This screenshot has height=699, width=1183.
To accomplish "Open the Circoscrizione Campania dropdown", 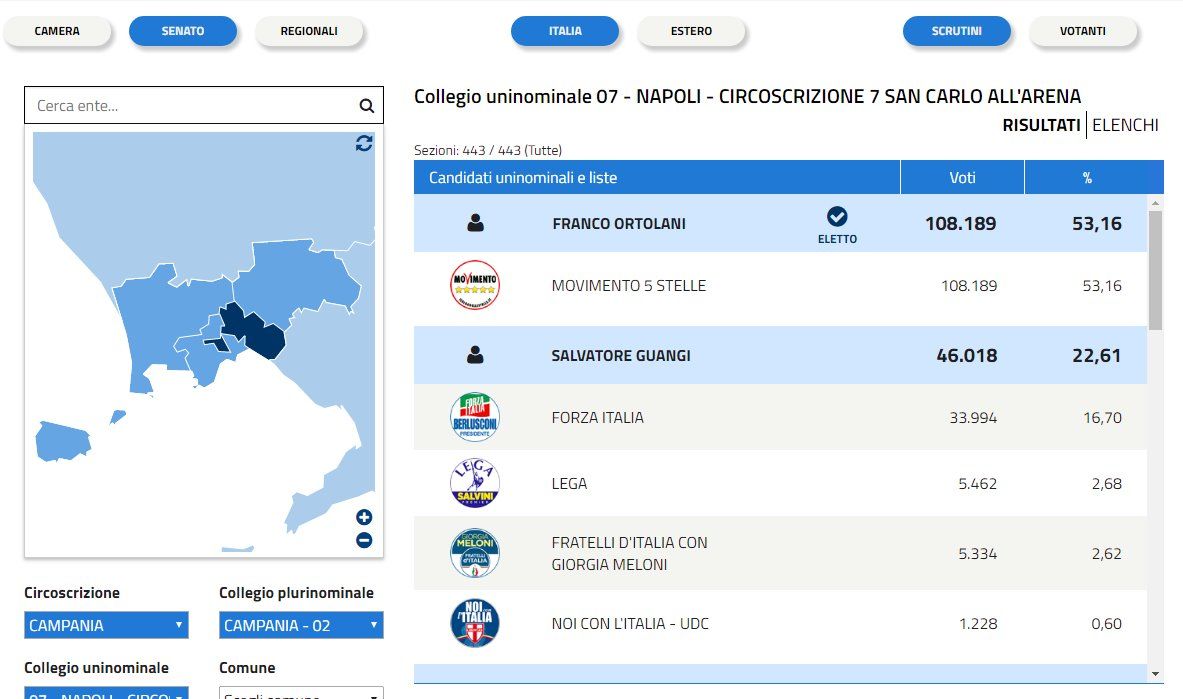I will pos(105,626).
